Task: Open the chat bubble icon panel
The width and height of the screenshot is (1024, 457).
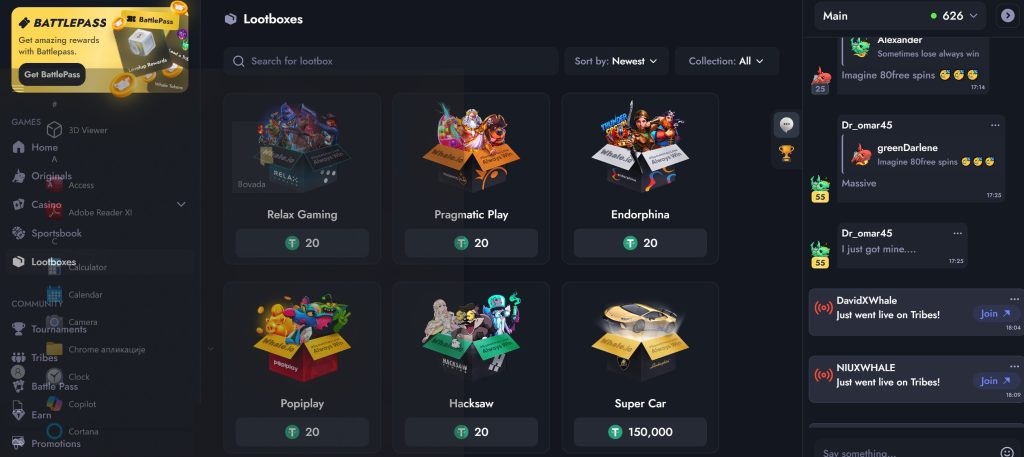Action: tap(786, 124)
